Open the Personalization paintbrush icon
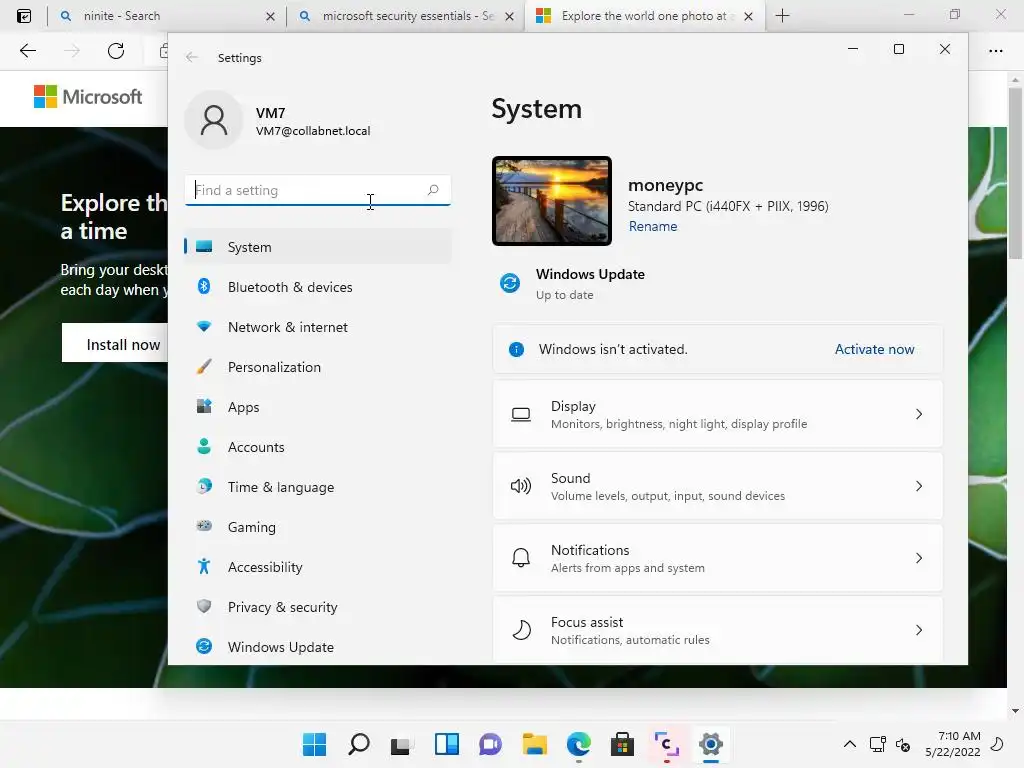Viewport: 1024px width, 768px height. tap(204, 366)
